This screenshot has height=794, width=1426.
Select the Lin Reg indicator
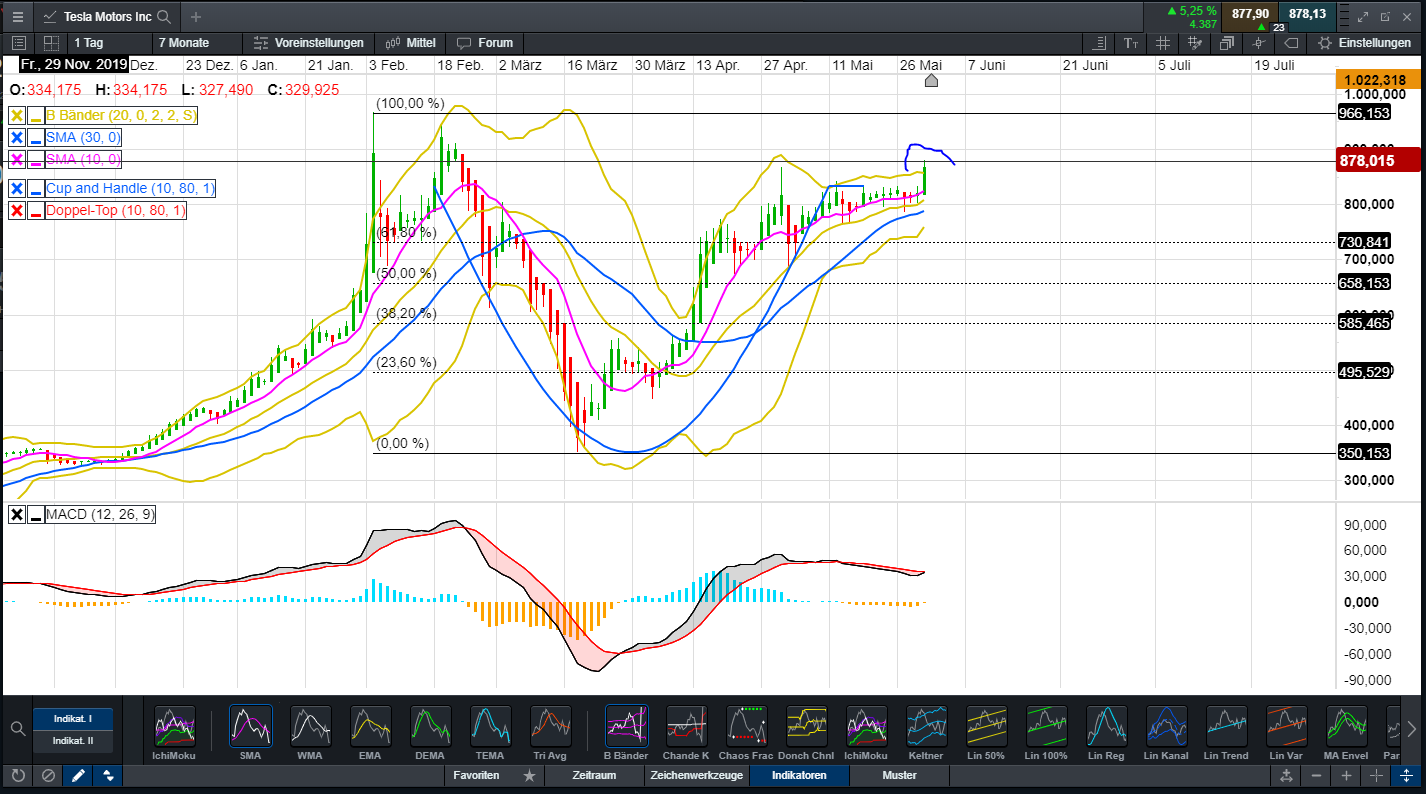click(1106, 727)
